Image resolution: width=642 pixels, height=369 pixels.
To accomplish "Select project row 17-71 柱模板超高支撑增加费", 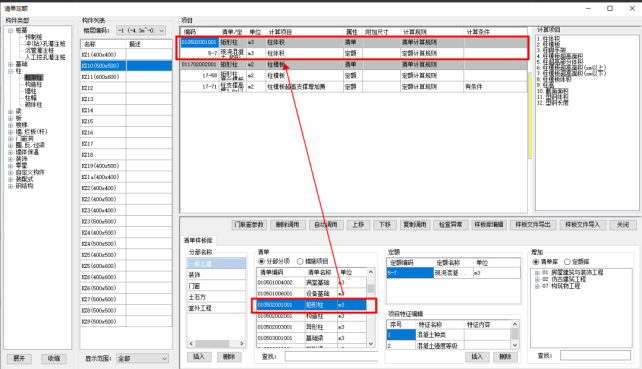I will coord(354,87).
